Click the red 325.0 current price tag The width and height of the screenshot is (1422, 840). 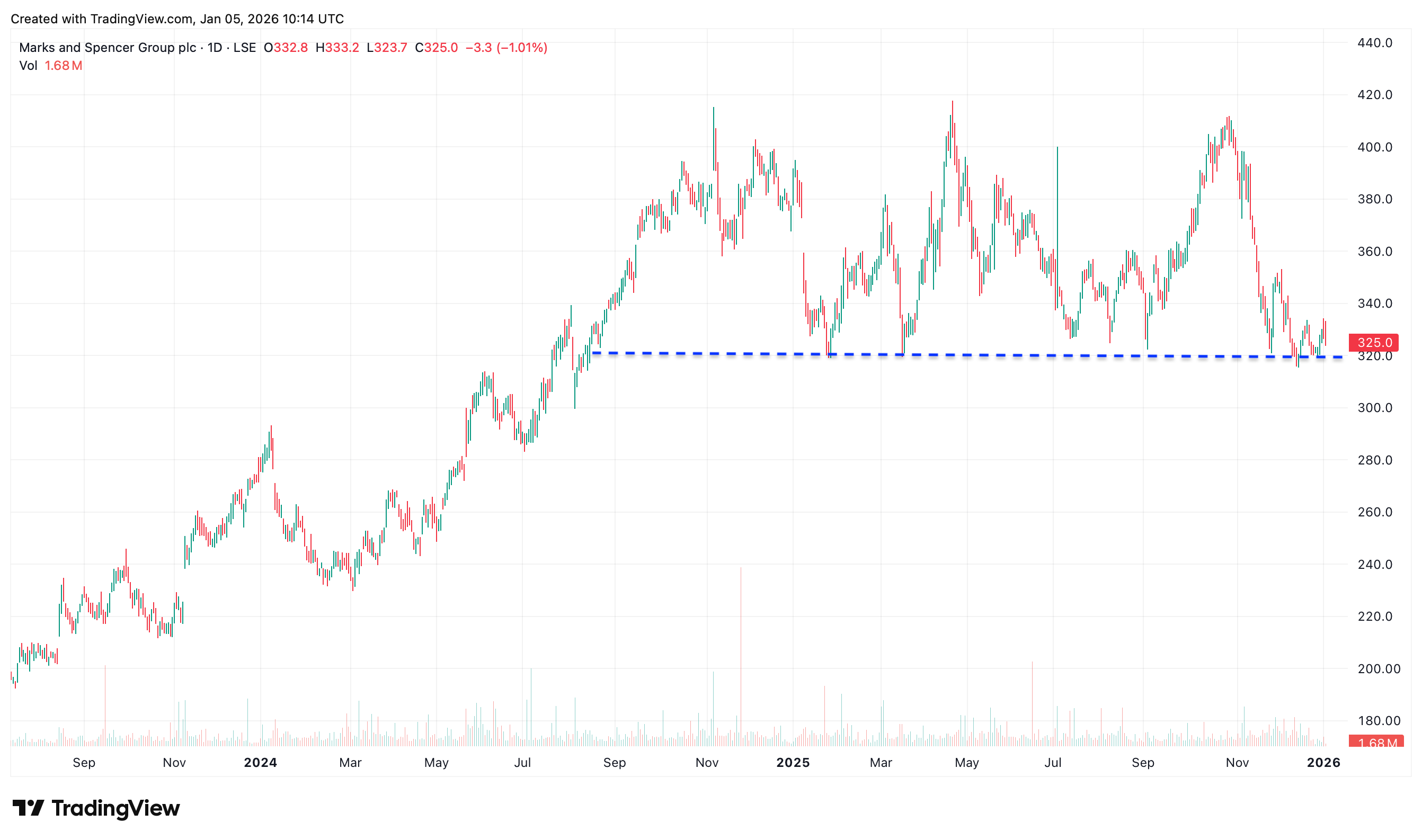pyautogui.click(x=1373, y=343)
